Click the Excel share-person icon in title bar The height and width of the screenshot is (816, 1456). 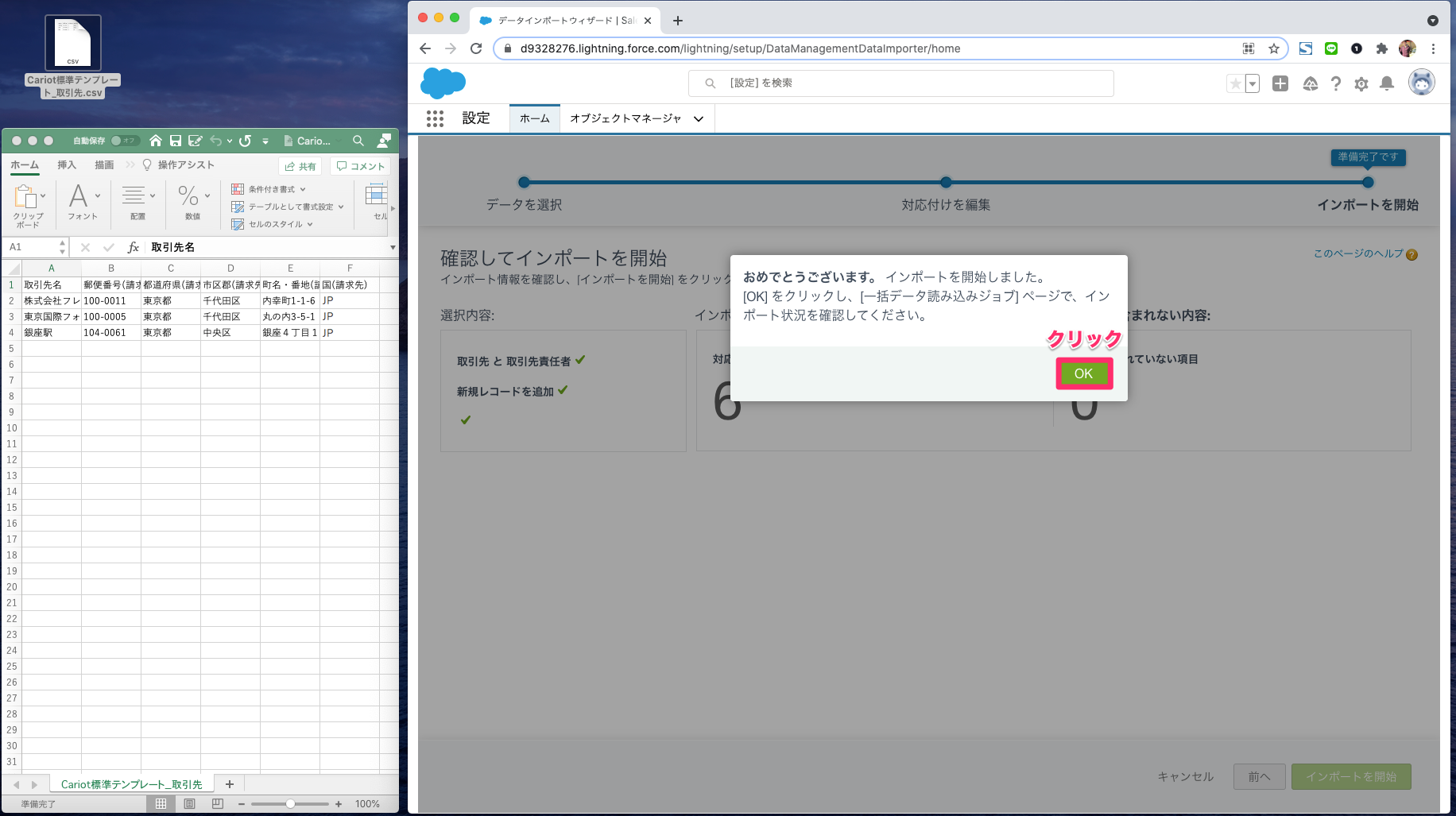click(385, 141)
